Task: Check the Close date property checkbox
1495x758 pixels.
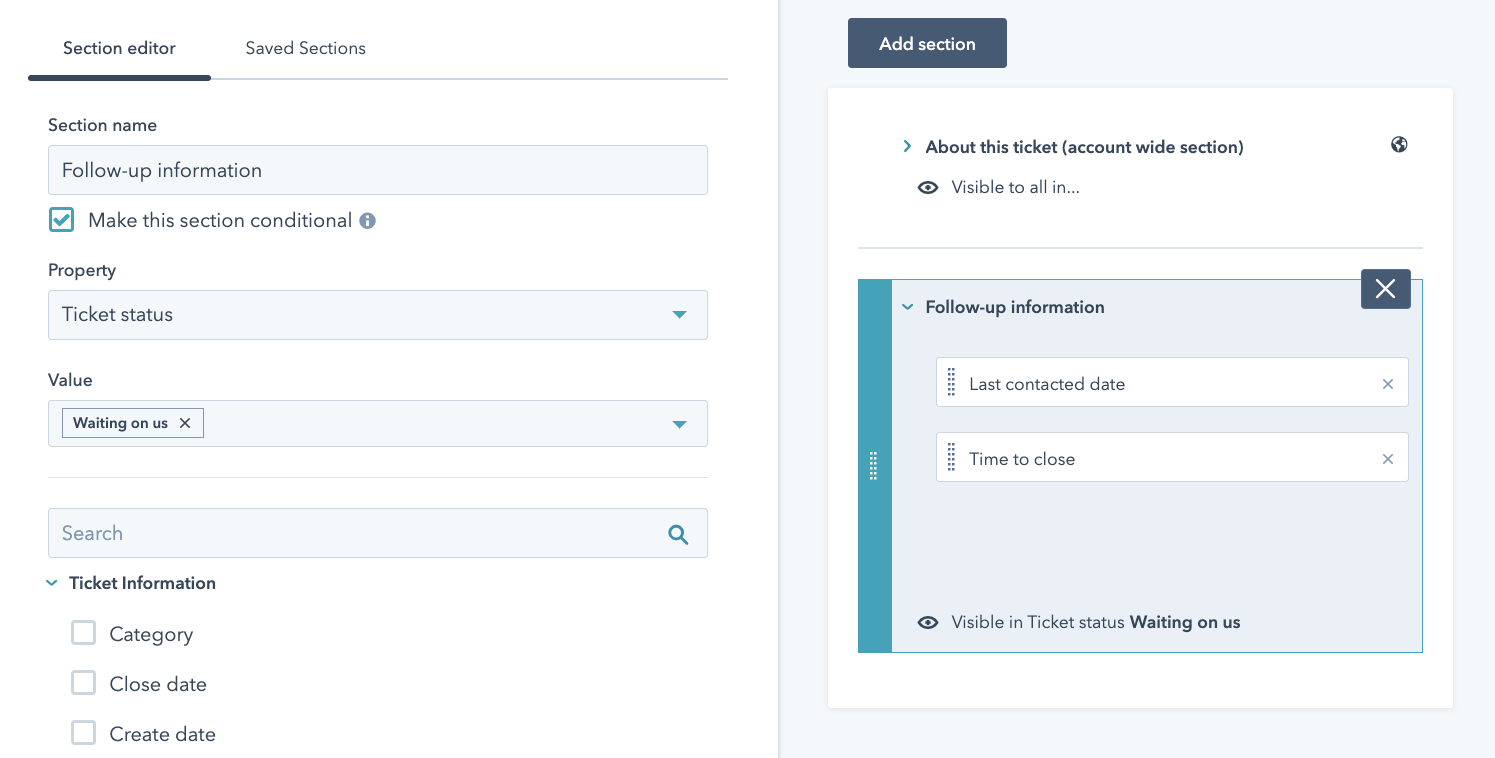Action: tap(83, 683)
